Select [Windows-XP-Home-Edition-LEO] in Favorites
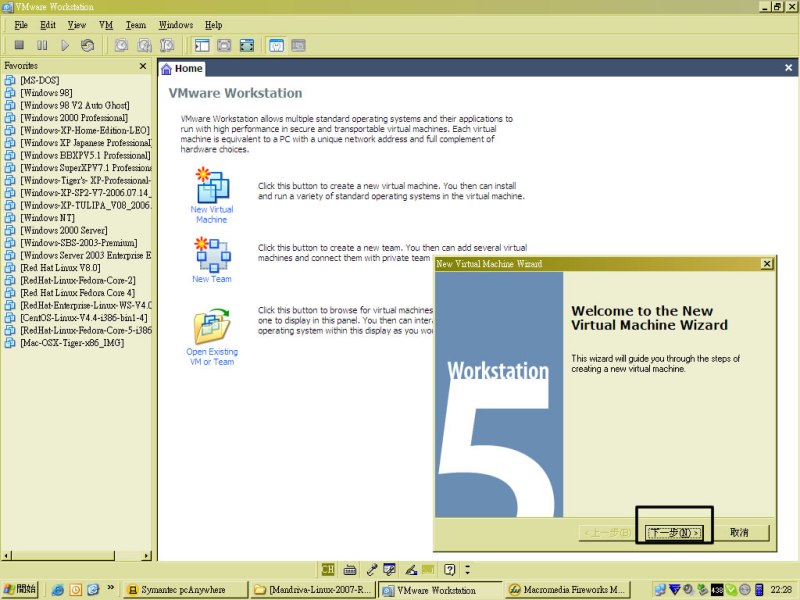 coord(85,131)
